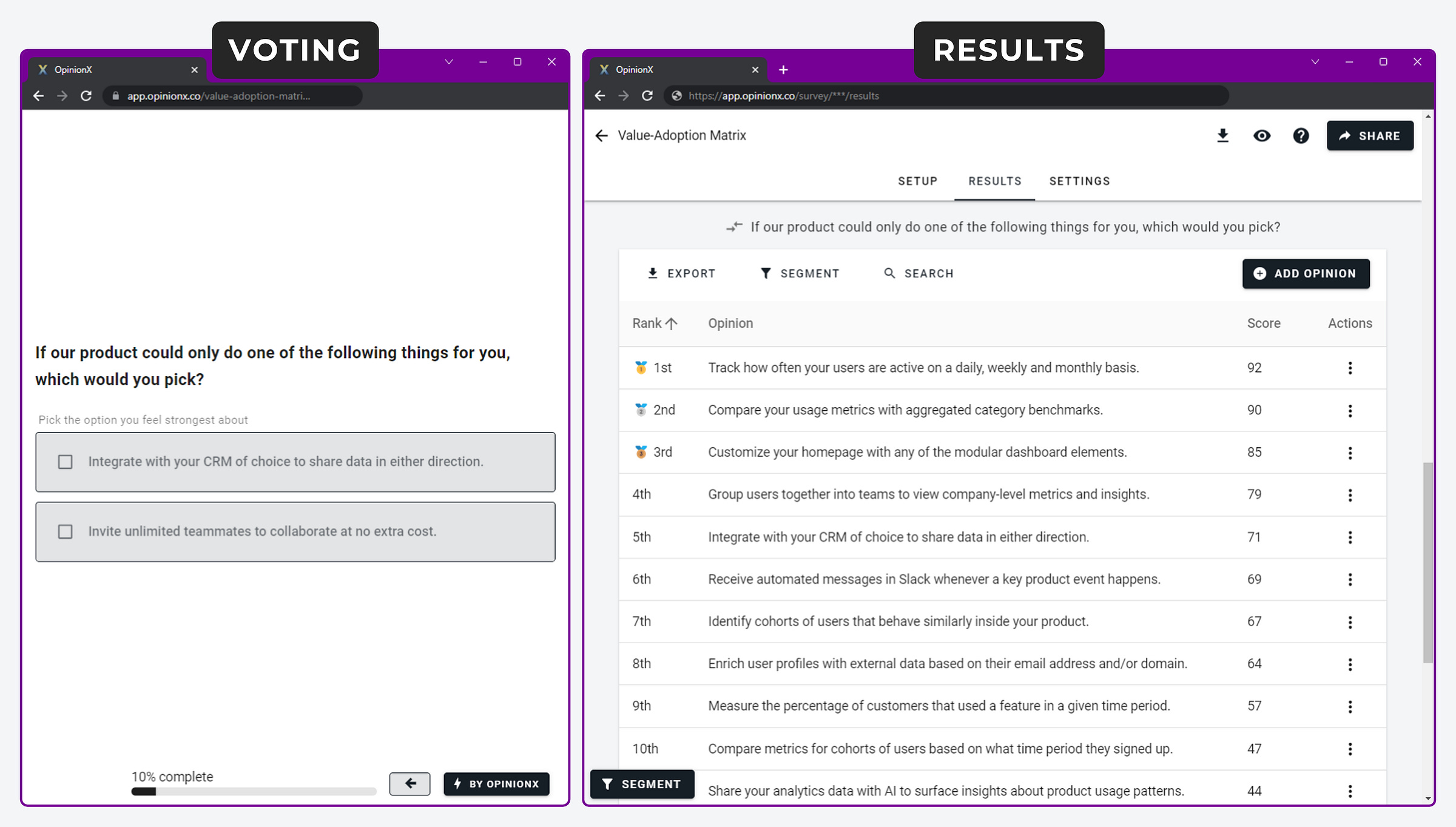Viewport: 1456px width, 827px height.
Task: Open actions menu for 2nd ranked opinion
Action: pos(1350,411)
